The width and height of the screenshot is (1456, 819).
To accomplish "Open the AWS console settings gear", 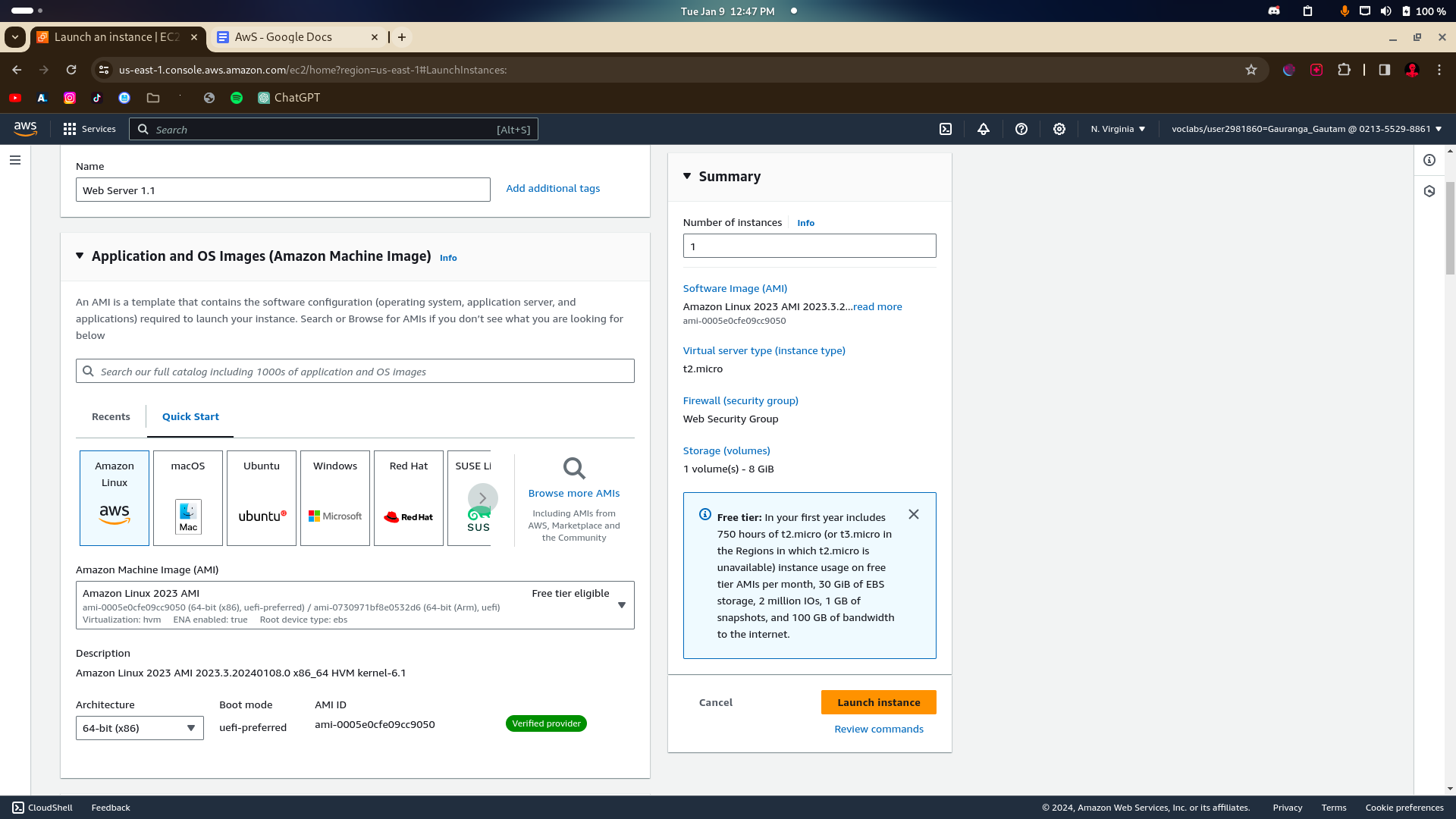I will click(x=1059, y=129).
